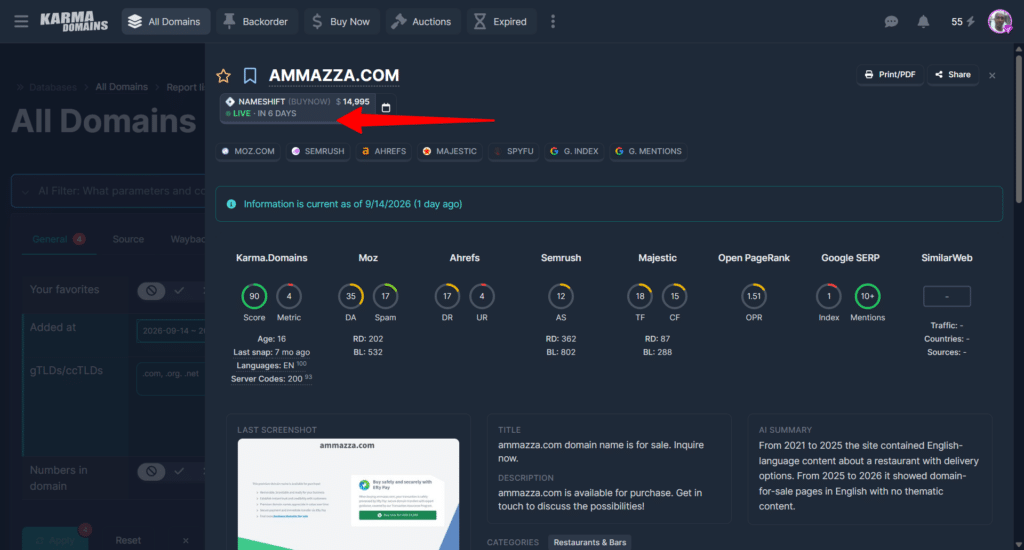Screen dimensions: 1024x550
Task: Bookmark AMMAZZA.COM domain
Action: coord(250,76)
